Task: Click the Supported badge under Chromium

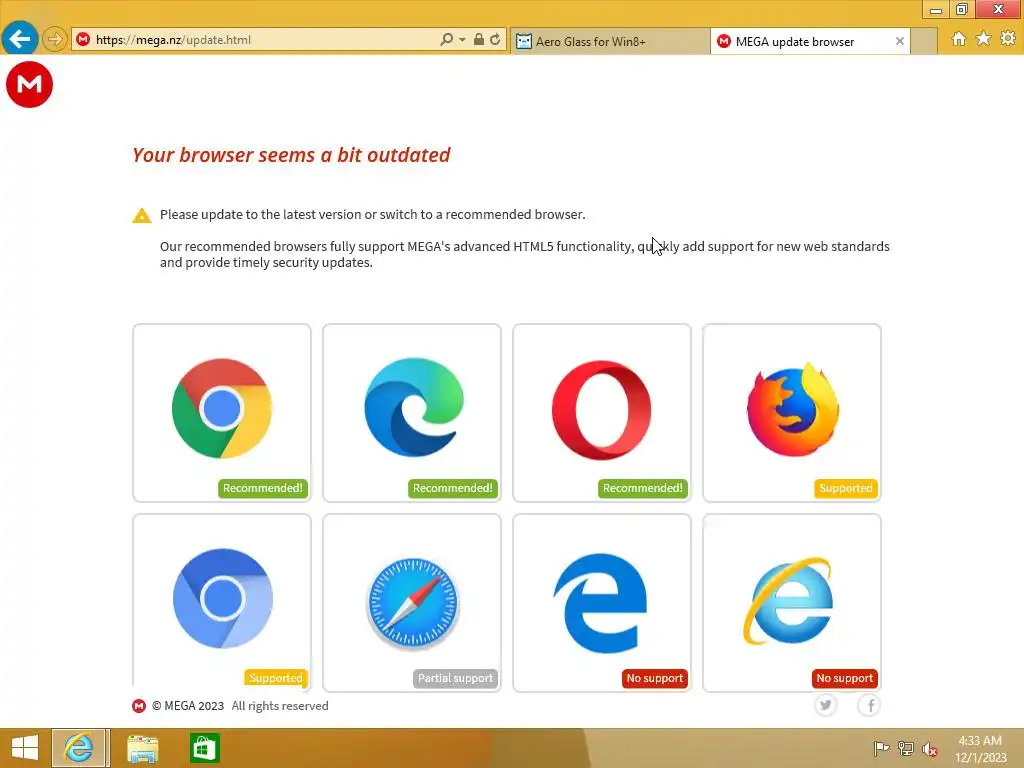Action: tap(276, 678)
